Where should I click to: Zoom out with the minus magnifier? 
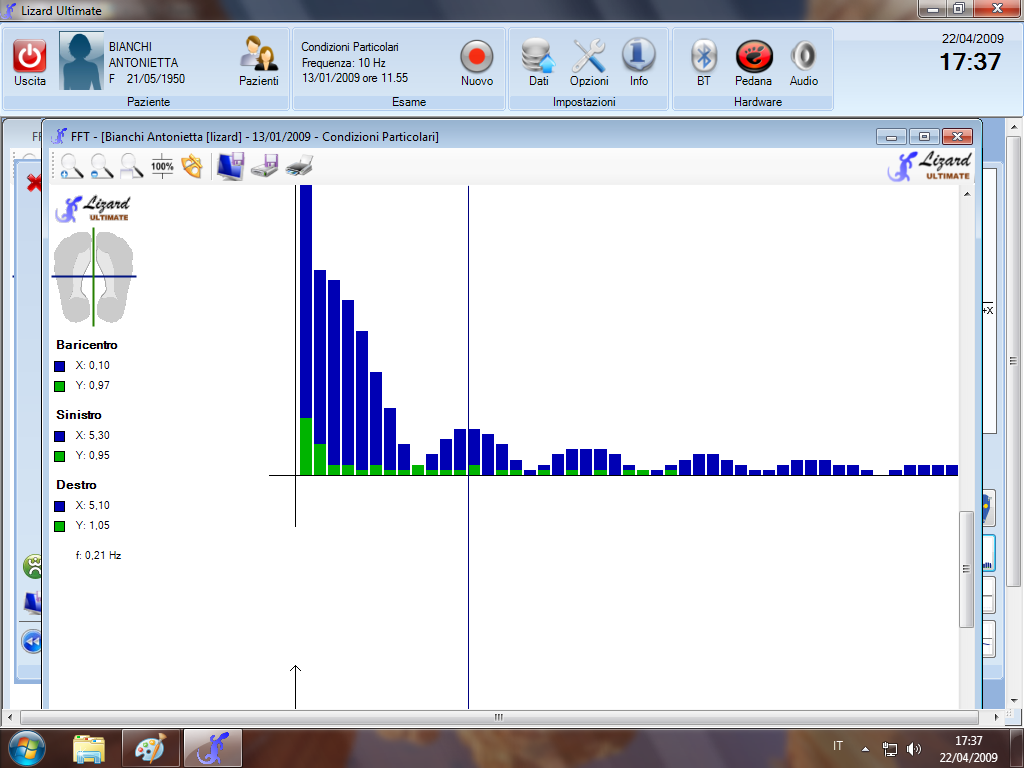[x=102, y=166]
